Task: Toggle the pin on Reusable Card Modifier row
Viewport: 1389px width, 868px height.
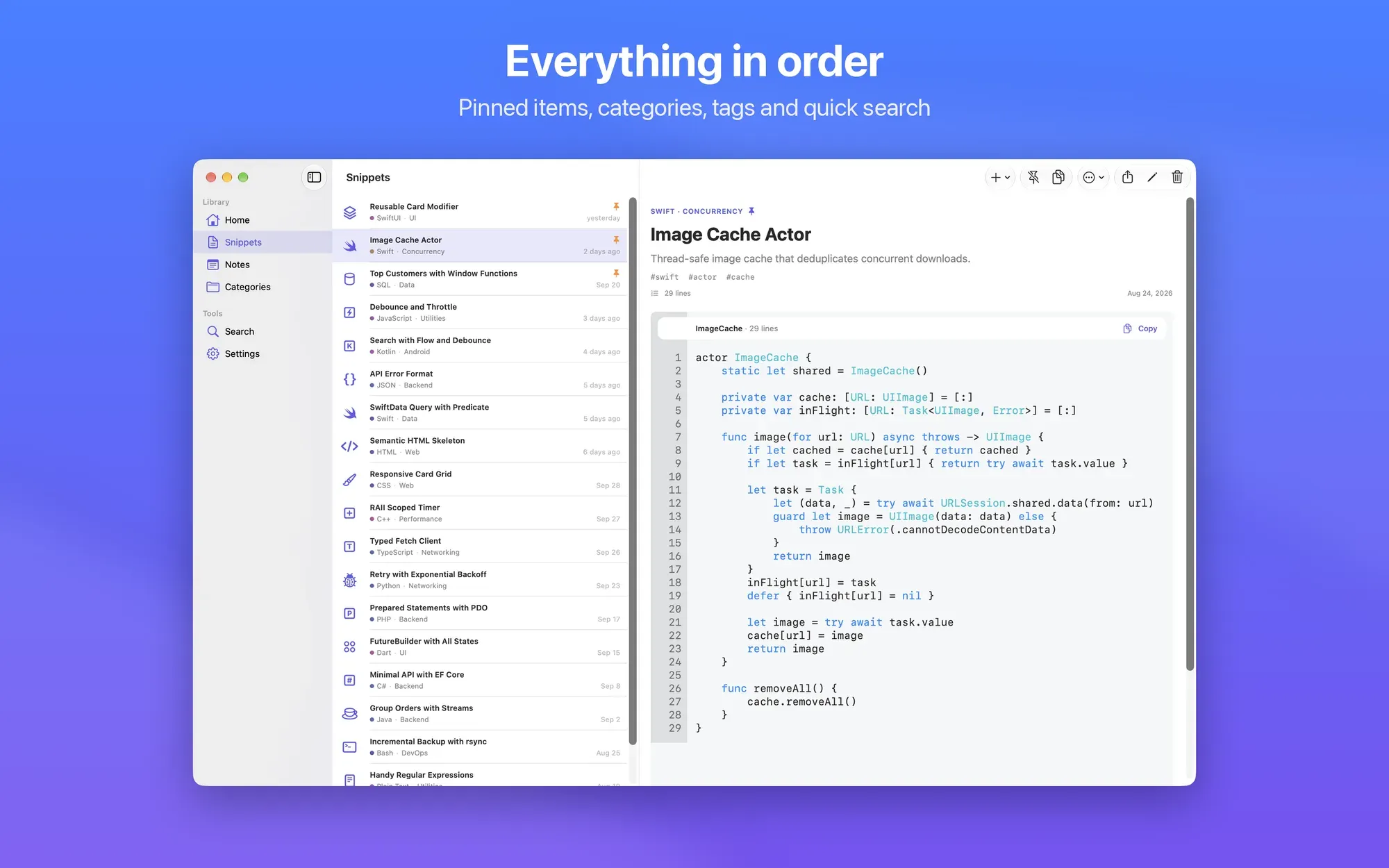Action: click(616, 206)
